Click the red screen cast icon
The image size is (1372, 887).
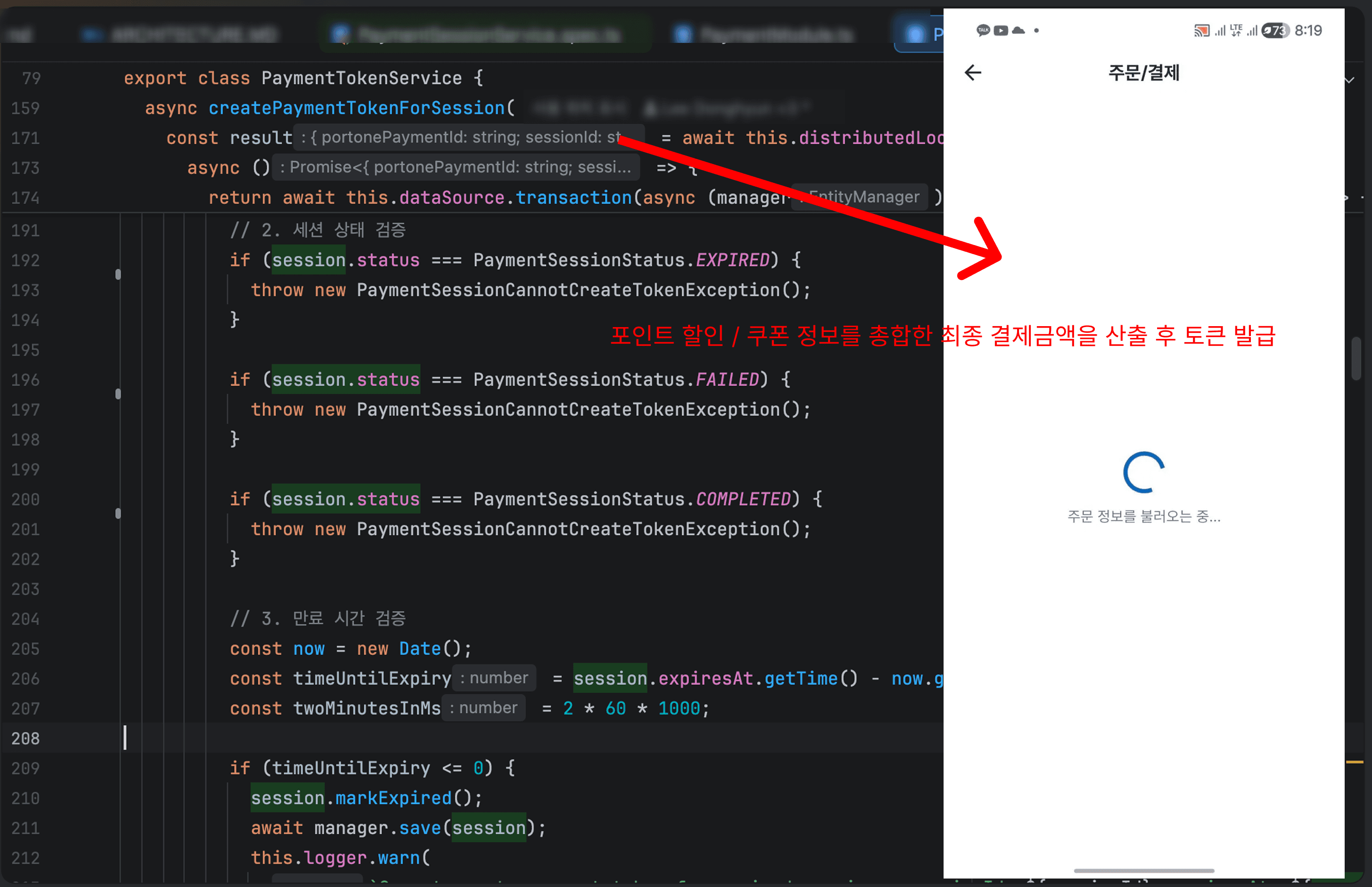pos(1201,31)
